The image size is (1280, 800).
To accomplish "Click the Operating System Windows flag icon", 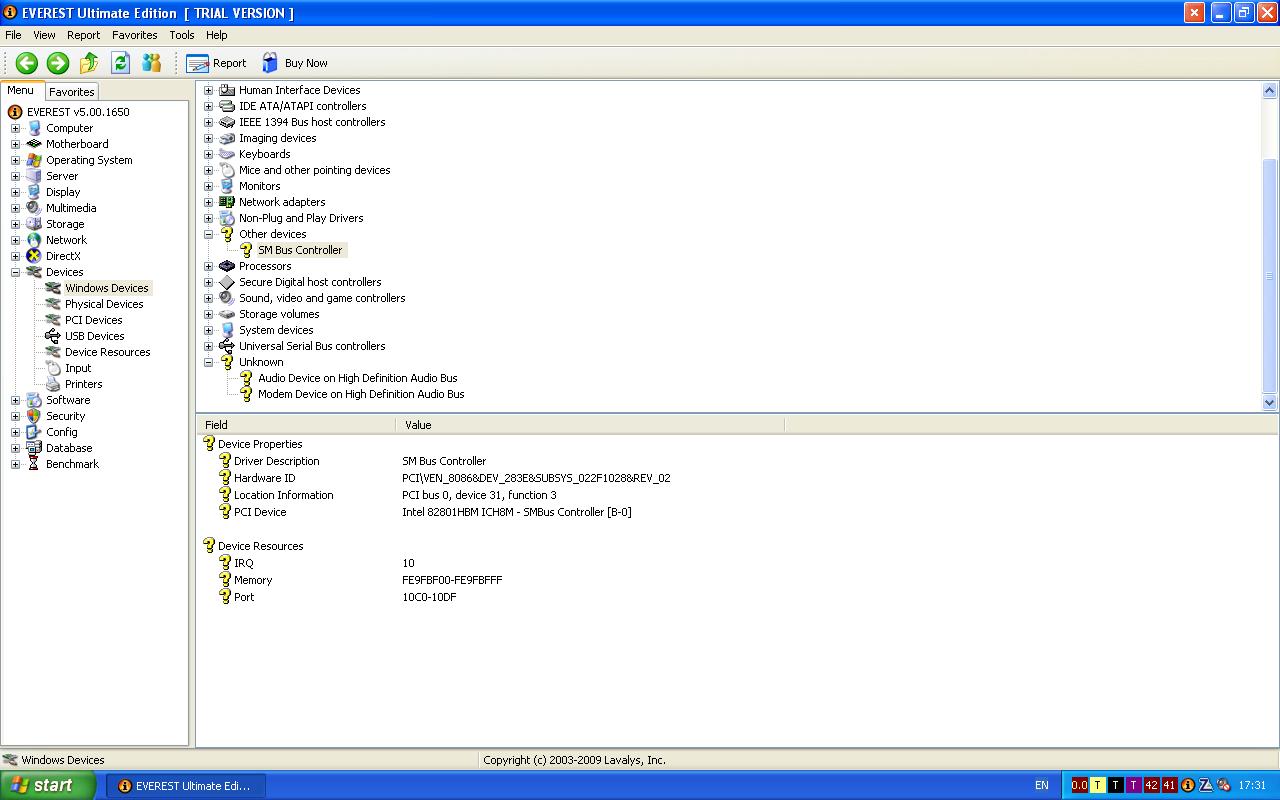I will [34, 160].
